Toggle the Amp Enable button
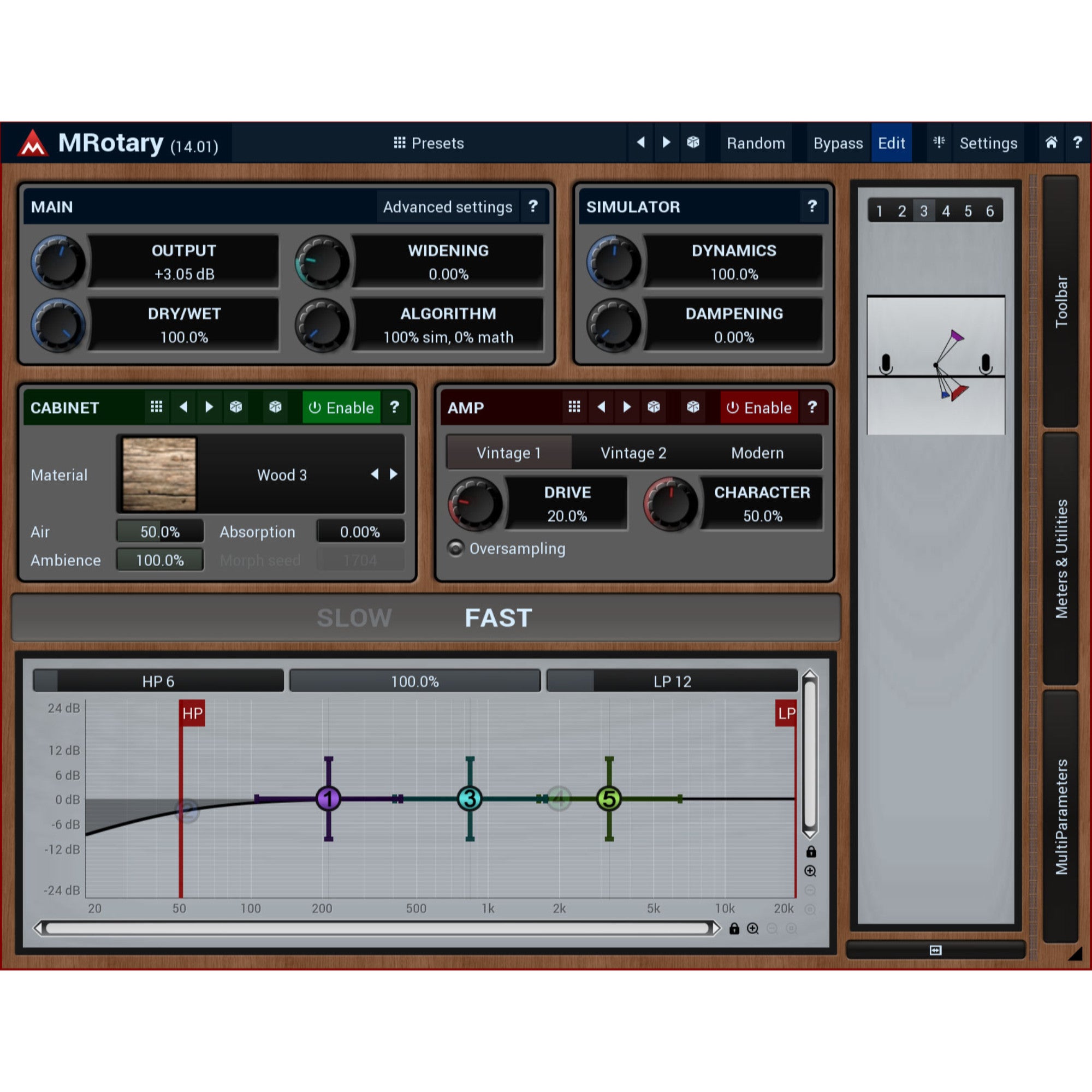This screenshot has height=1092, width=1092. click(759, 407)
